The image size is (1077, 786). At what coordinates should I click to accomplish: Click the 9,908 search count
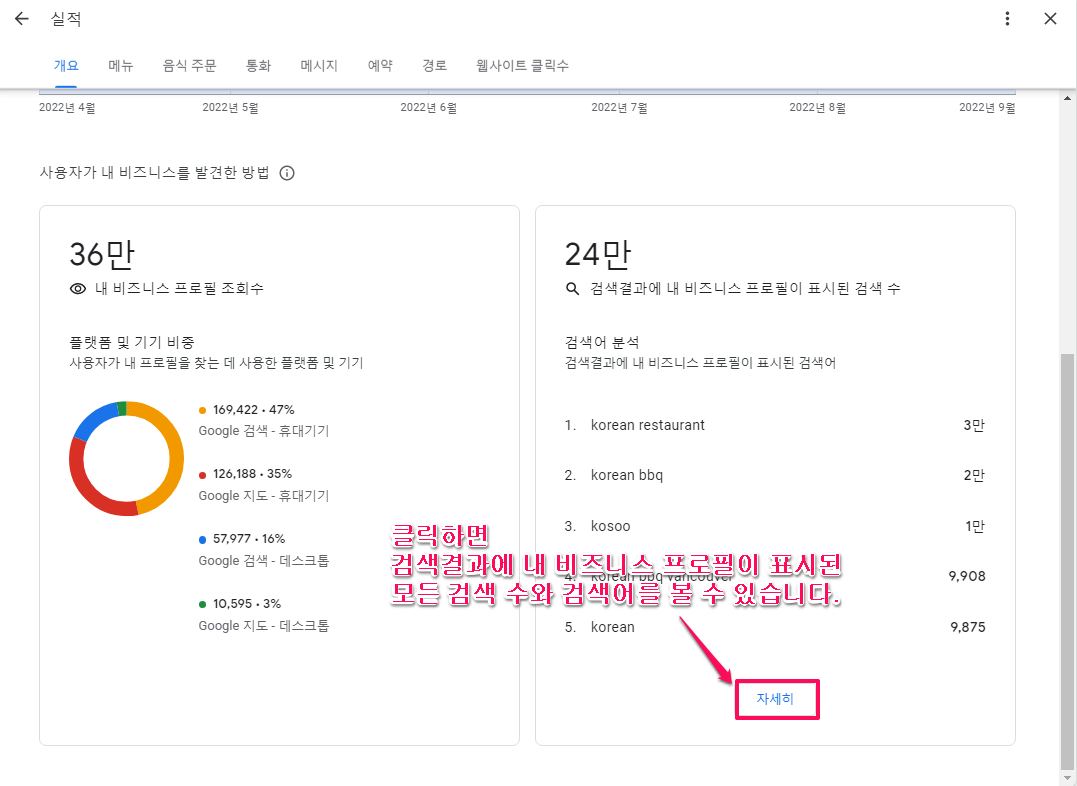[967, 576]
